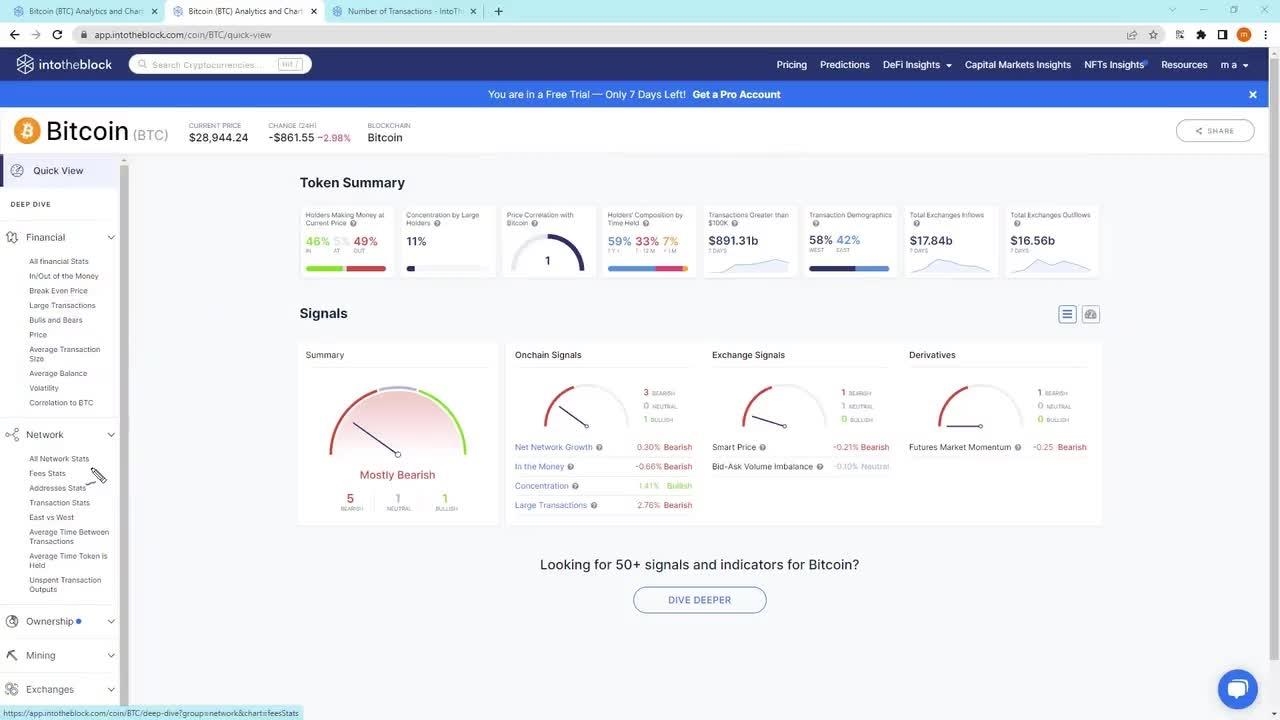Switch Signals to gauge view
Viewport: 1280px width, 720px height.
pos(1091,314)
